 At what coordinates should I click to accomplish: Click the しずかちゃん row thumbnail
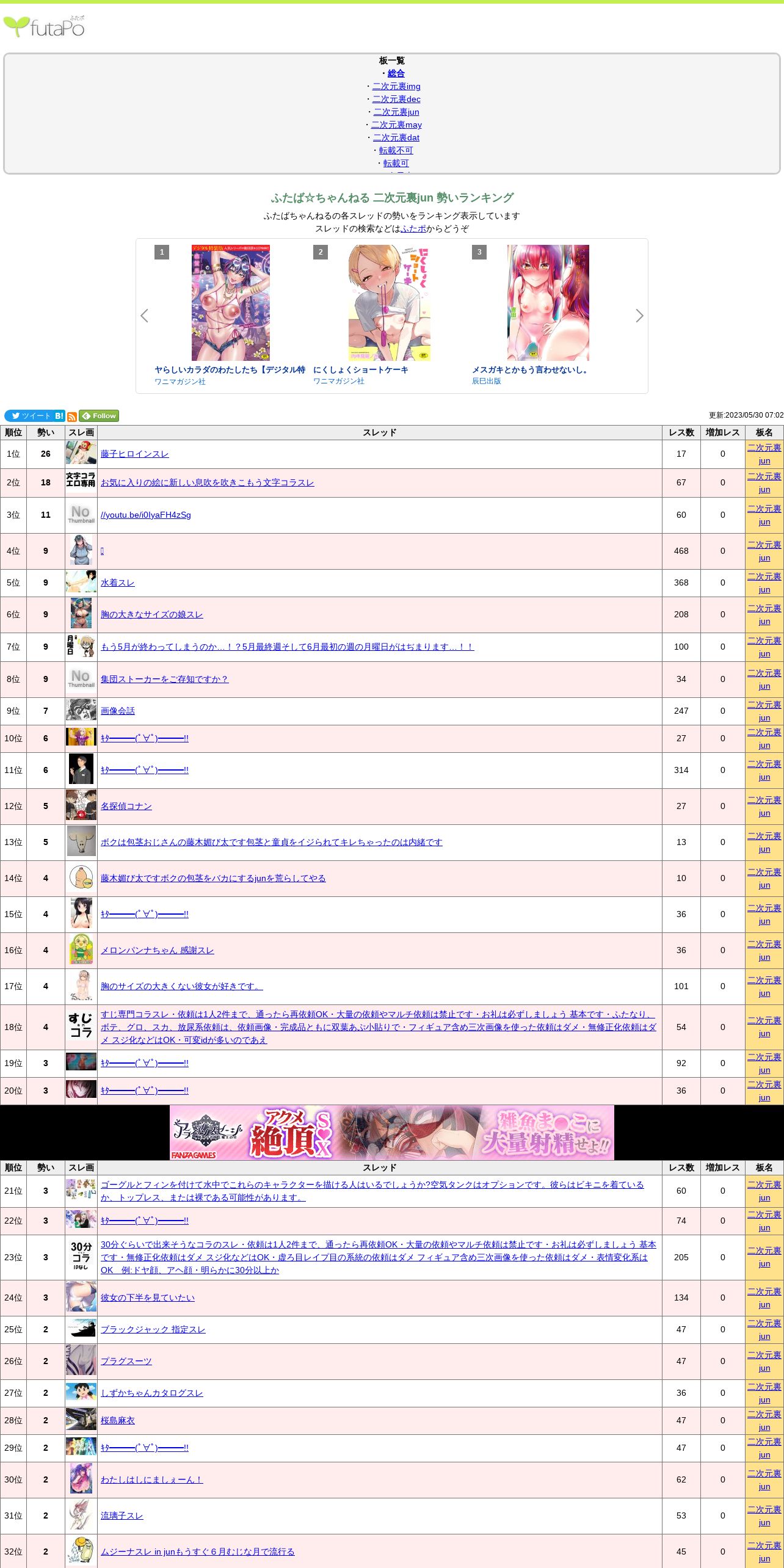coord(81,1392)
